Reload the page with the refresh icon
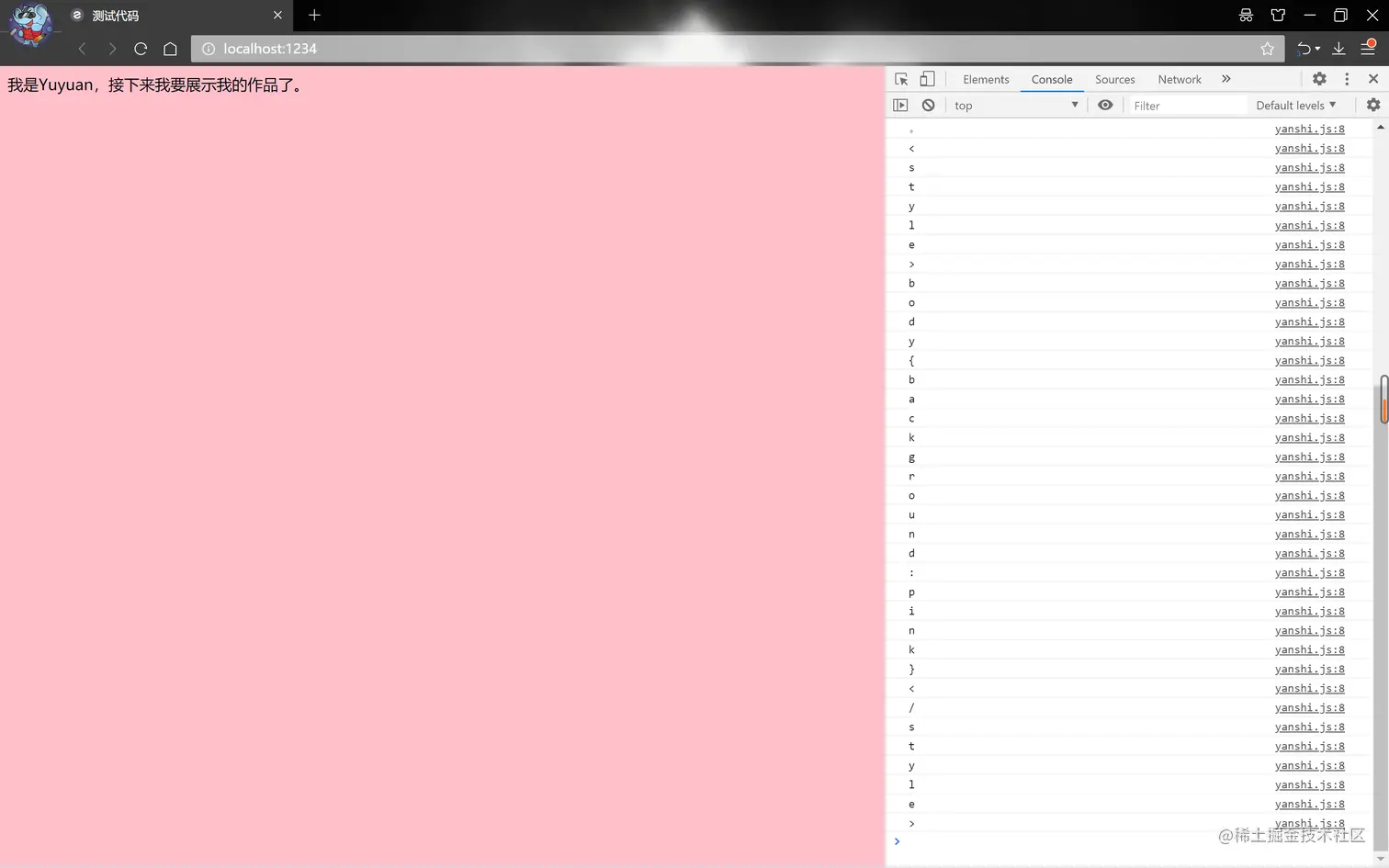This screenshot has height=868, width=1389. click(141, 49)
